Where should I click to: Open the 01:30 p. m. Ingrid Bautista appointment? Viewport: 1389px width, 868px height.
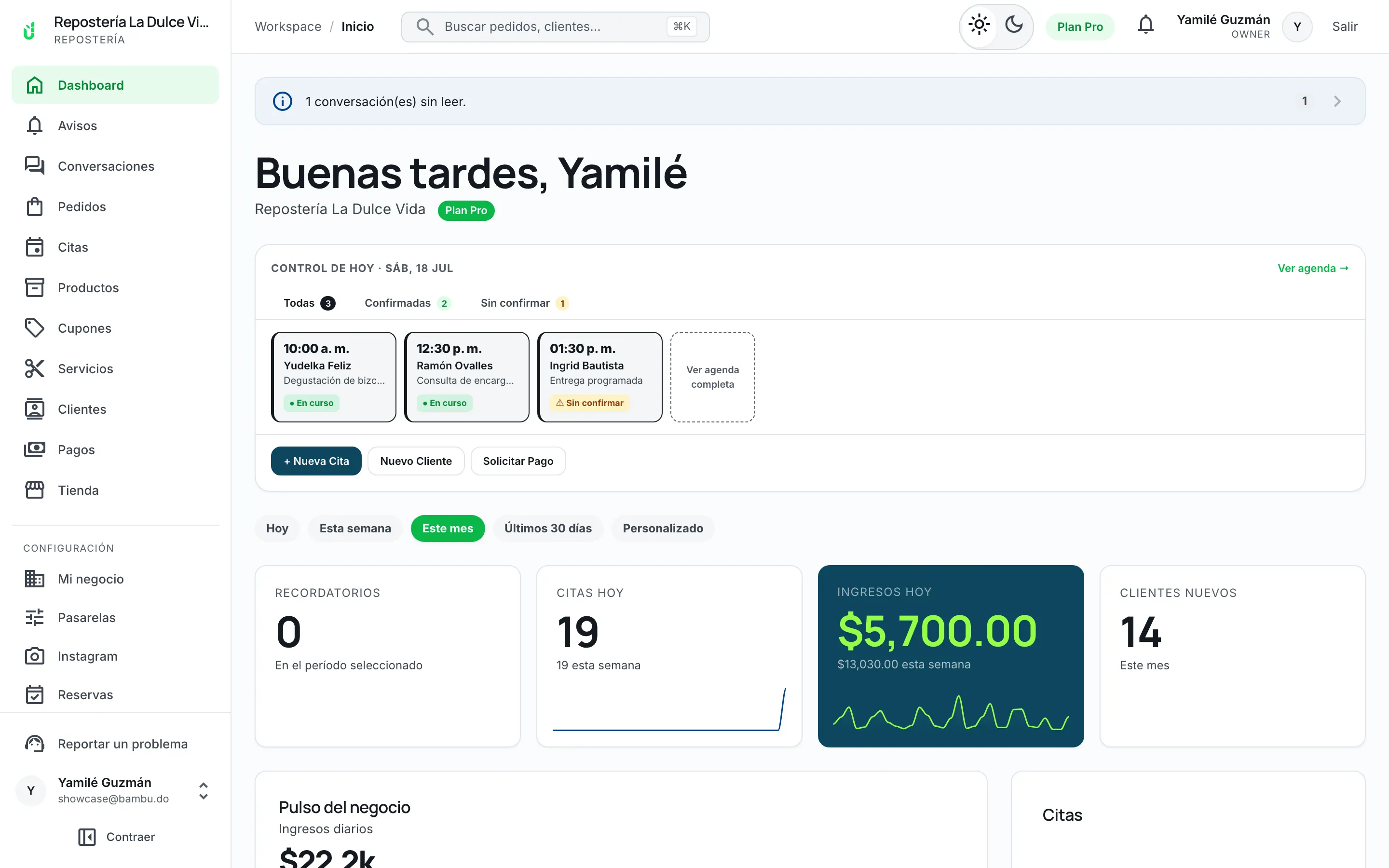click(x=600, y=377)
